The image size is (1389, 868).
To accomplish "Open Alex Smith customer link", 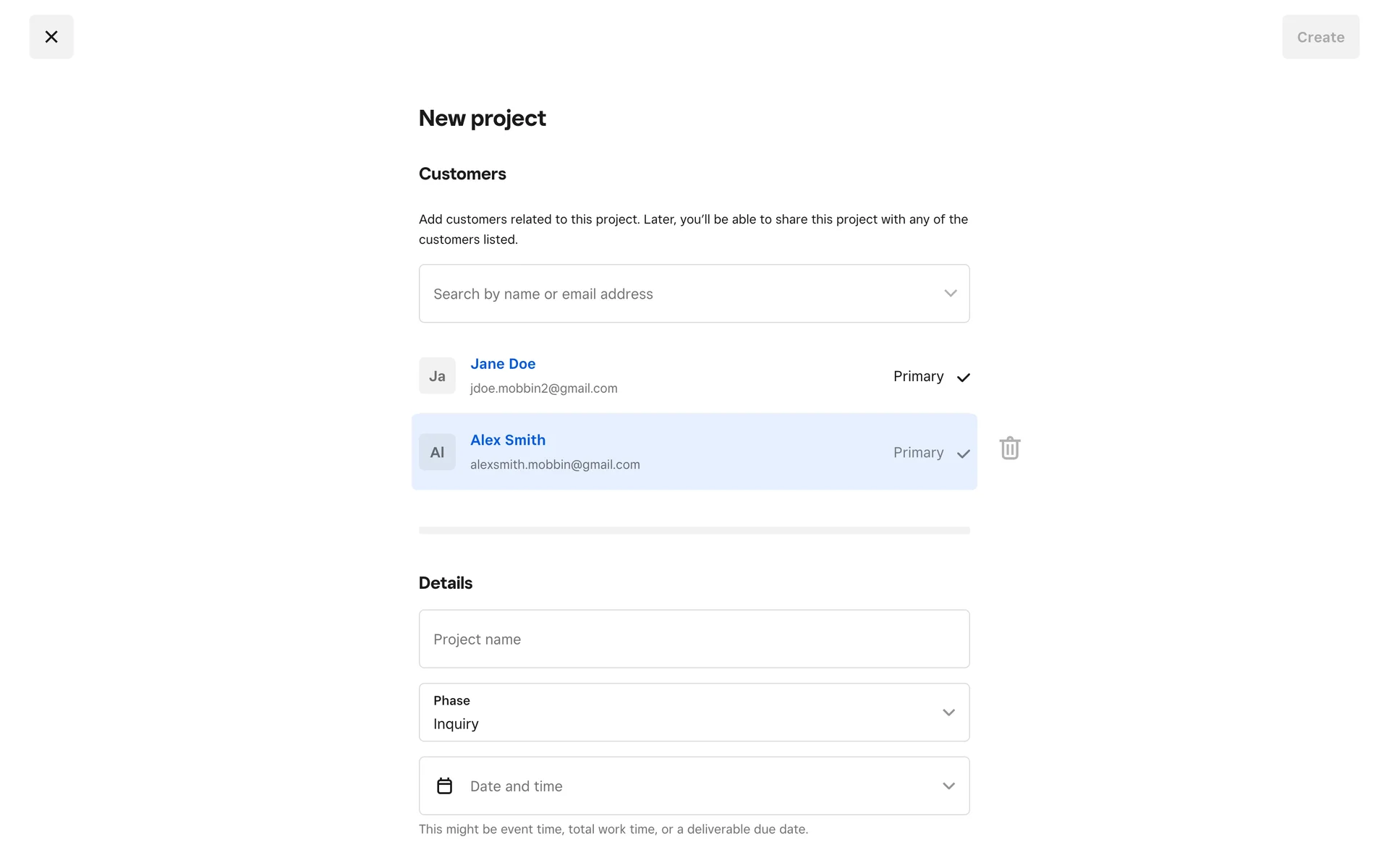I will [508, 440].
